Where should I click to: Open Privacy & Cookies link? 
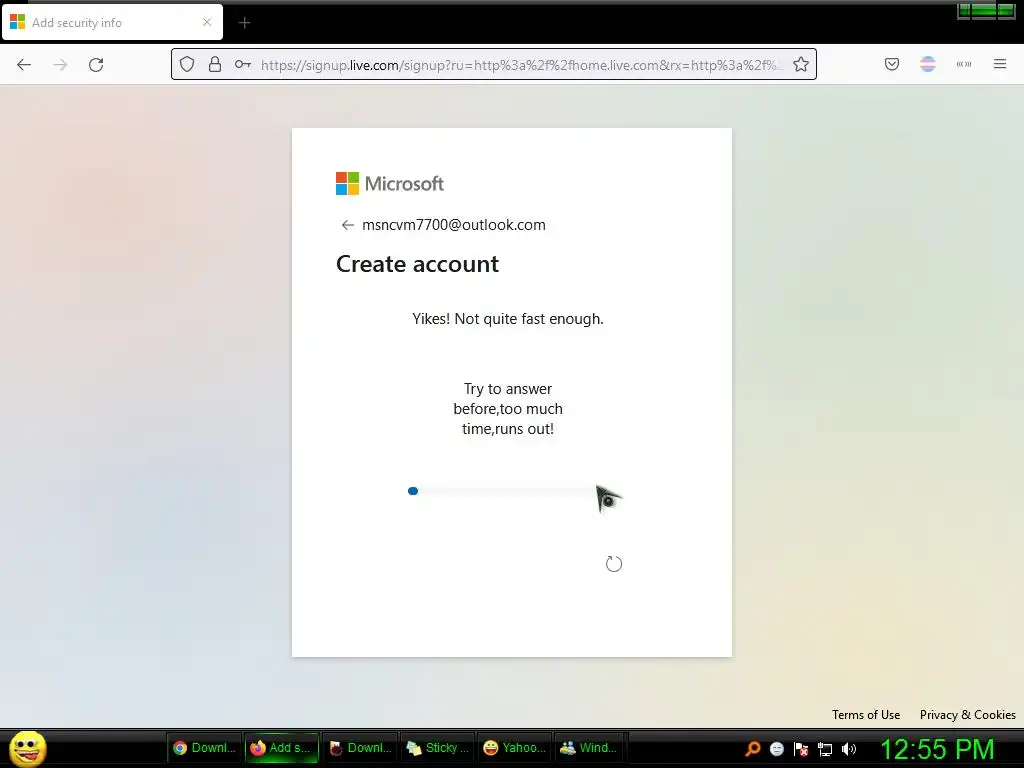click(968, 714)
